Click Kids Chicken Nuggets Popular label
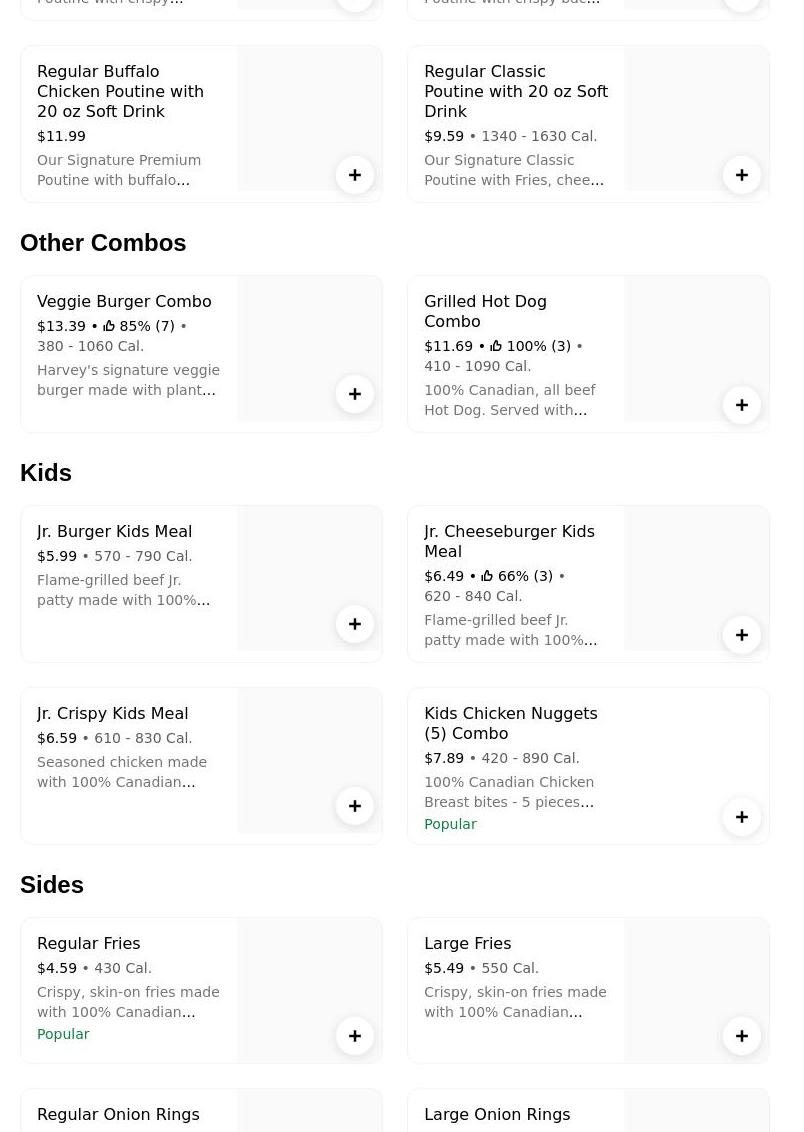The height and width of the screenshot is (1132, 804). 450,824
